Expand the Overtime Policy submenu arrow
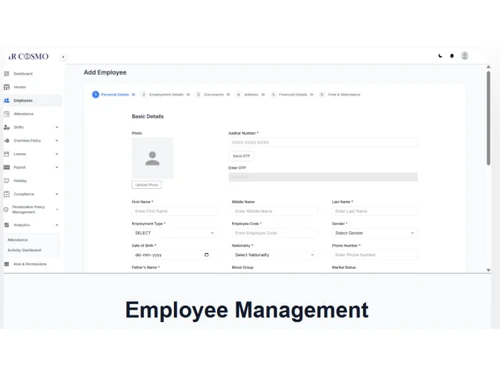The height and width of the screenshot is (375, 500). tap(57, 140)
